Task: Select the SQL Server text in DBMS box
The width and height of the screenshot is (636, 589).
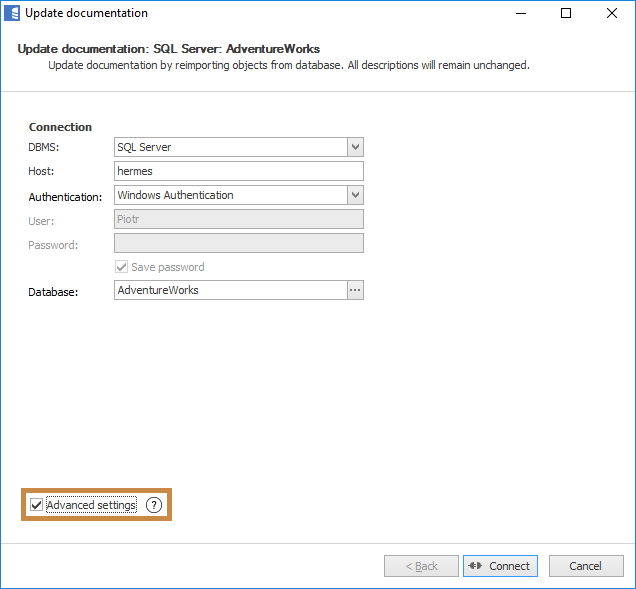Action: tap(144, 147)
